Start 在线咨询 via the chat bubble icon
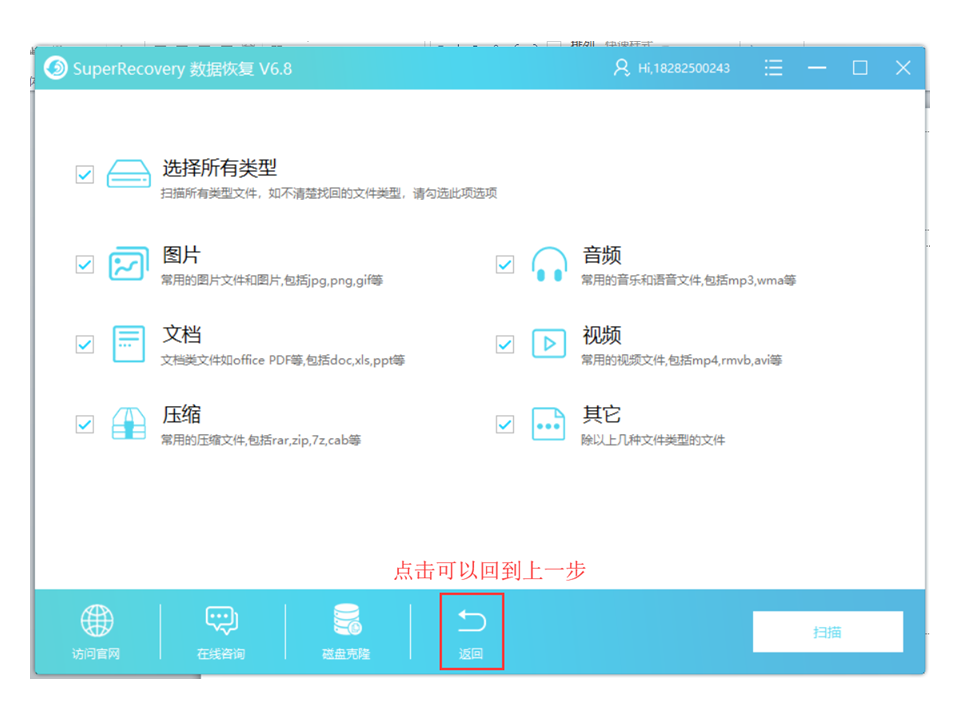Viewport: 960px width, 720px height. (x=221, y=620)
